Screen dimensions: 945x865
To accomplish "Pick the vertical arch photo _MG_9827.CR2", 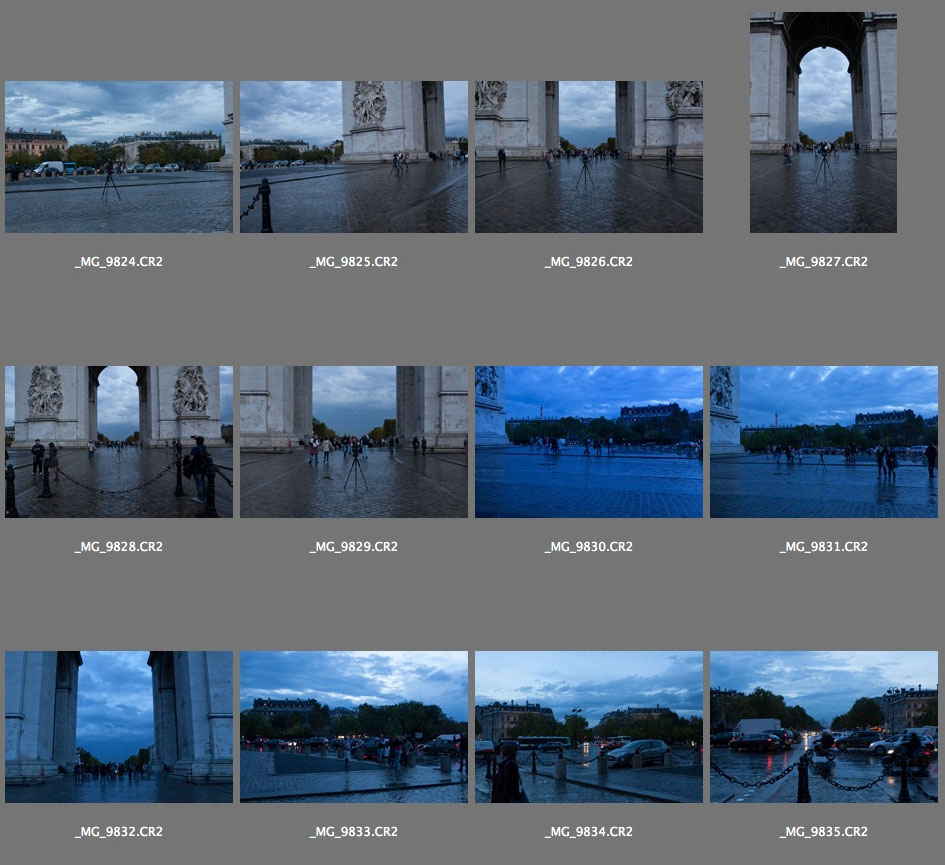I will click(823, 122).
